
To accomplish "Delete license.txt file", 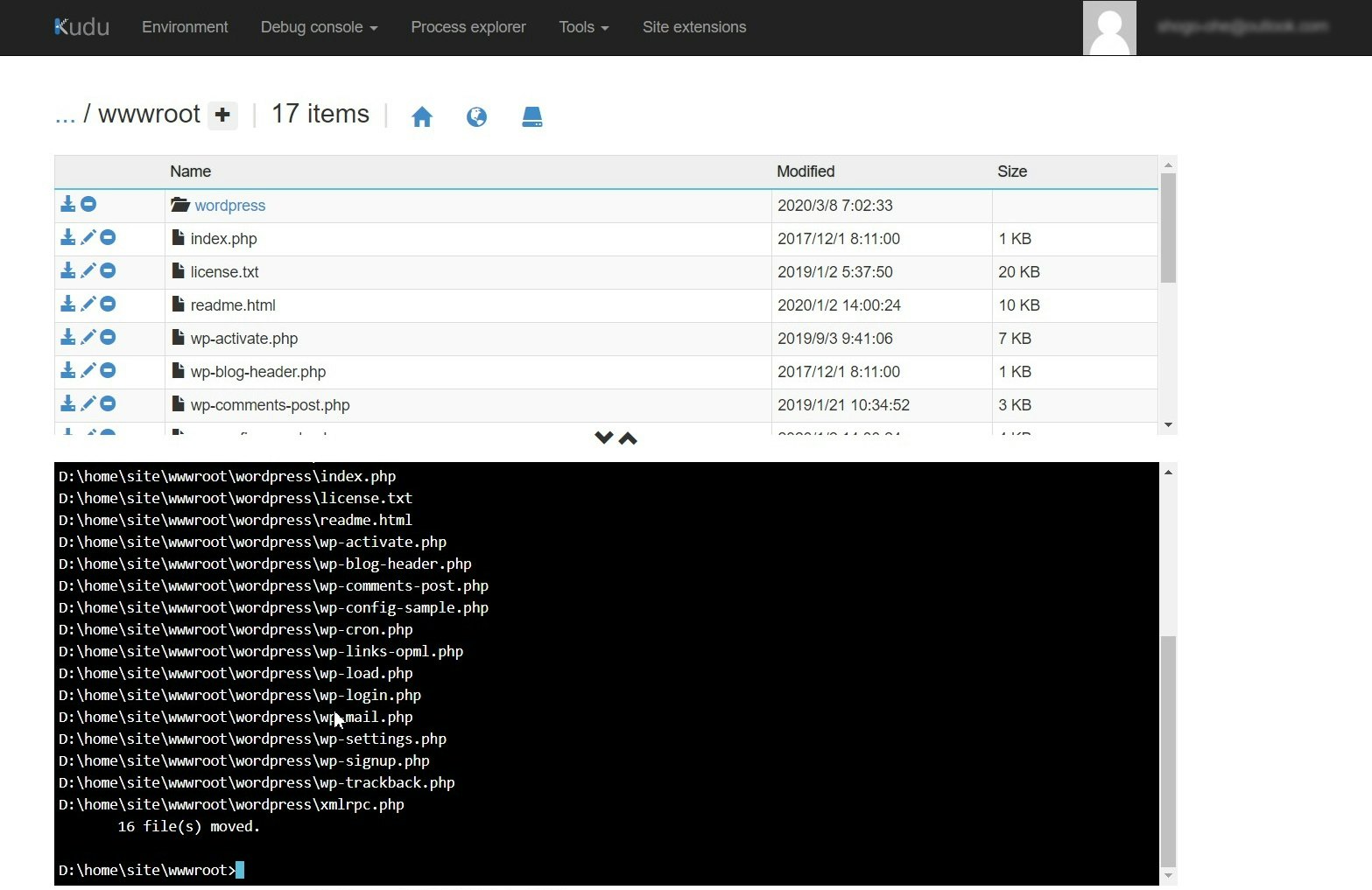I will [108, 270].
